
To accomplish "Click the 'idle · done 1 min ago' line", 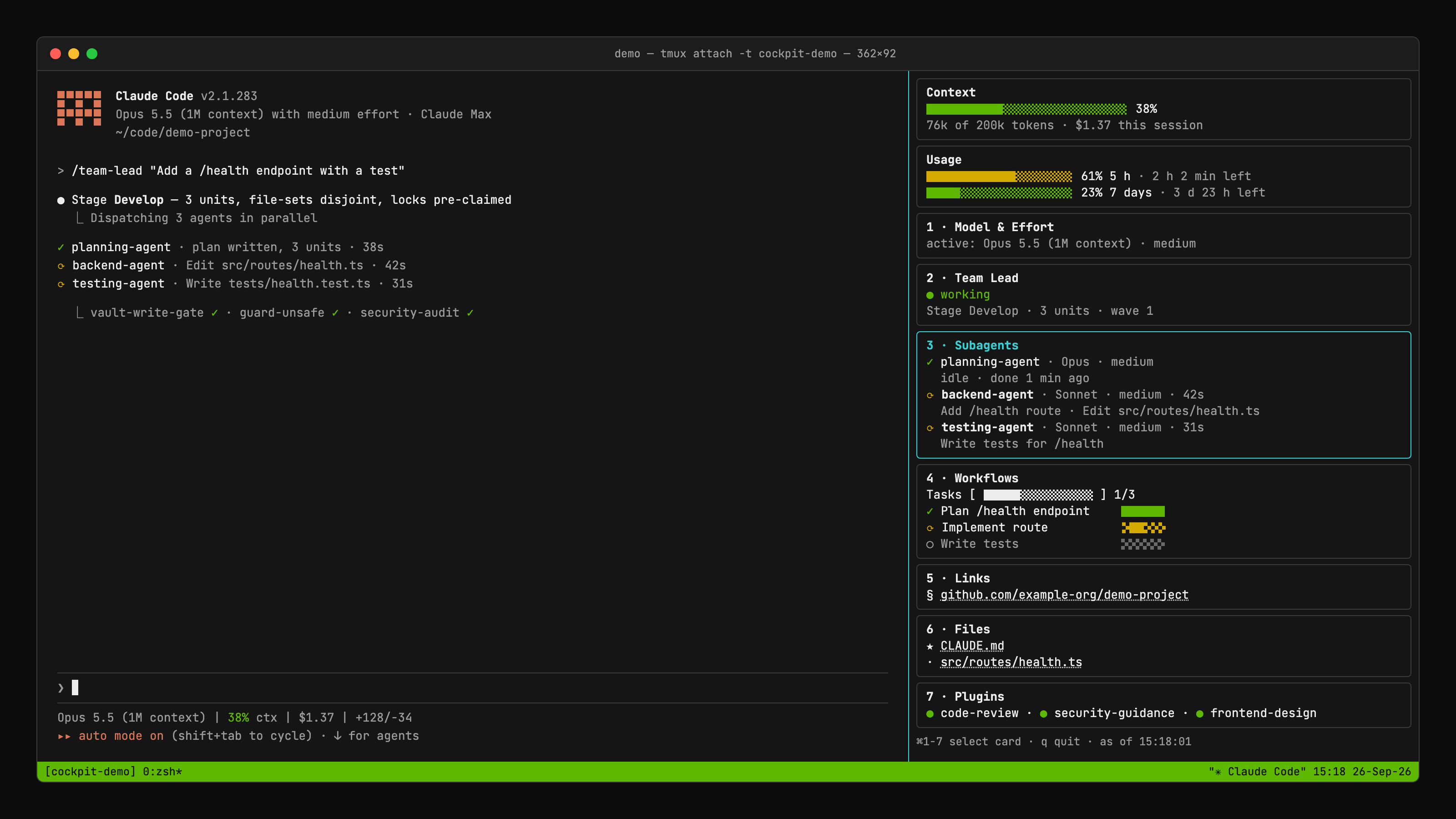I will pyautogui.click(x=1015, y=378).
